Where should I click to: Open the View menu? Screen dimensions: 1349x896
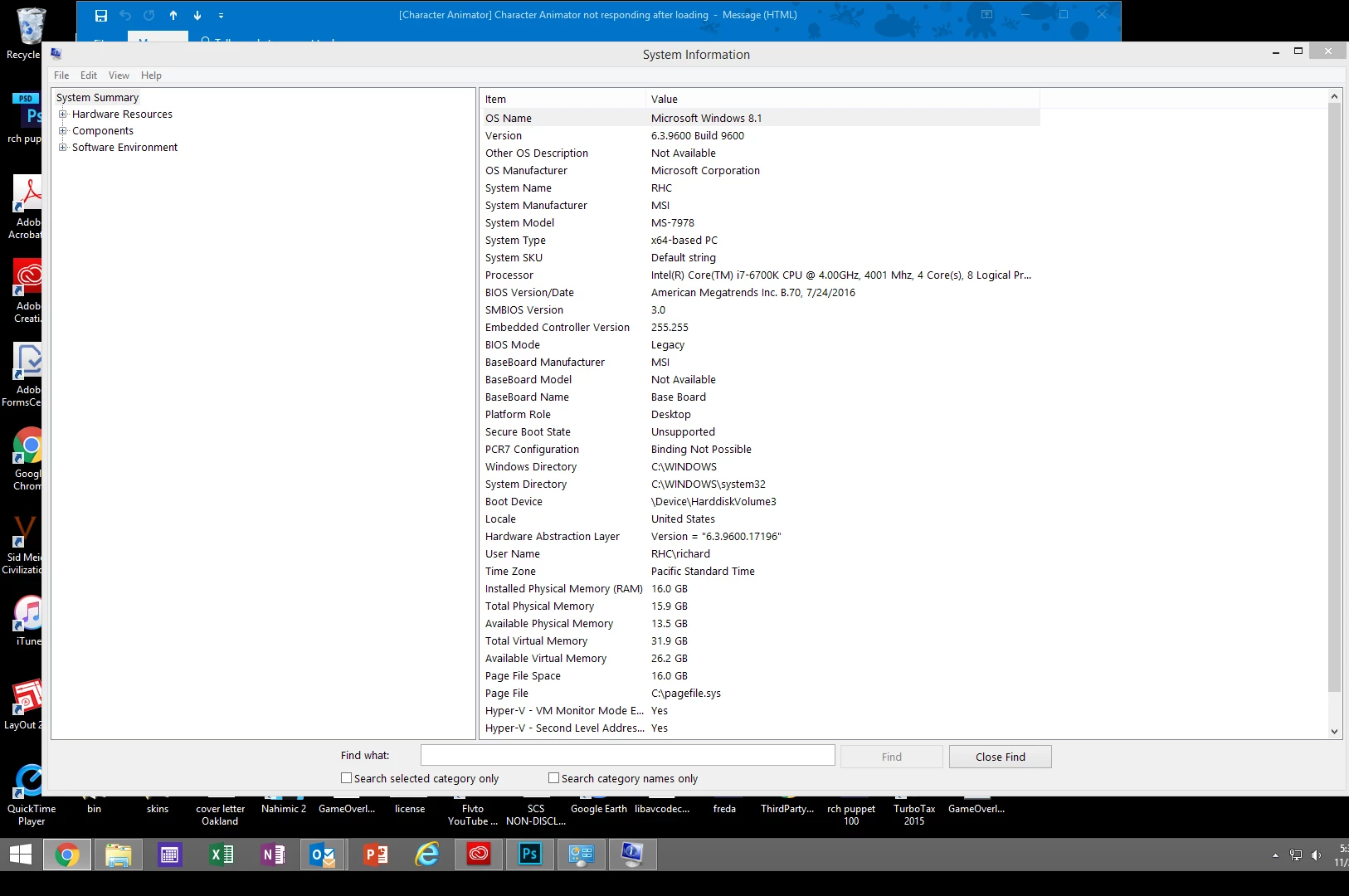(x=119, y=75)
